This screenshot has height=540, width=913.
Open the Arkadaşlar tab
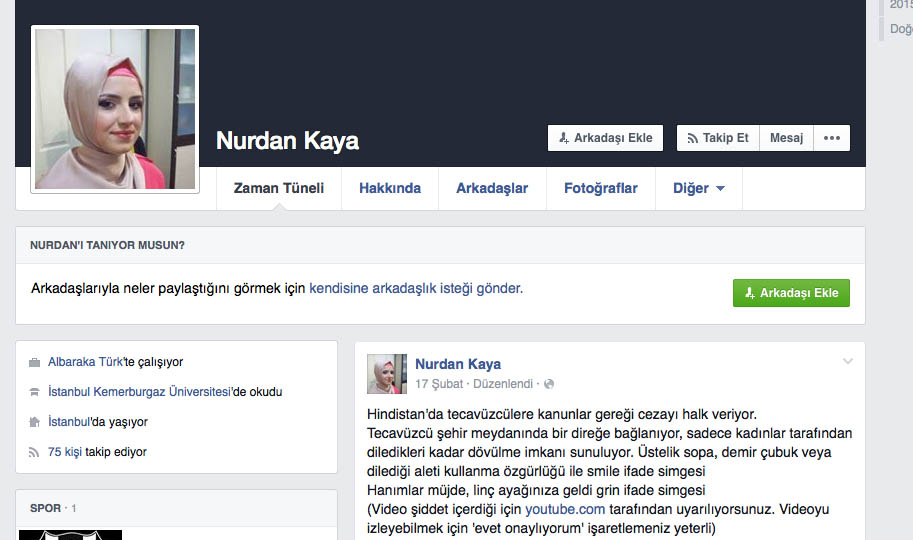[x=492, y=188]
